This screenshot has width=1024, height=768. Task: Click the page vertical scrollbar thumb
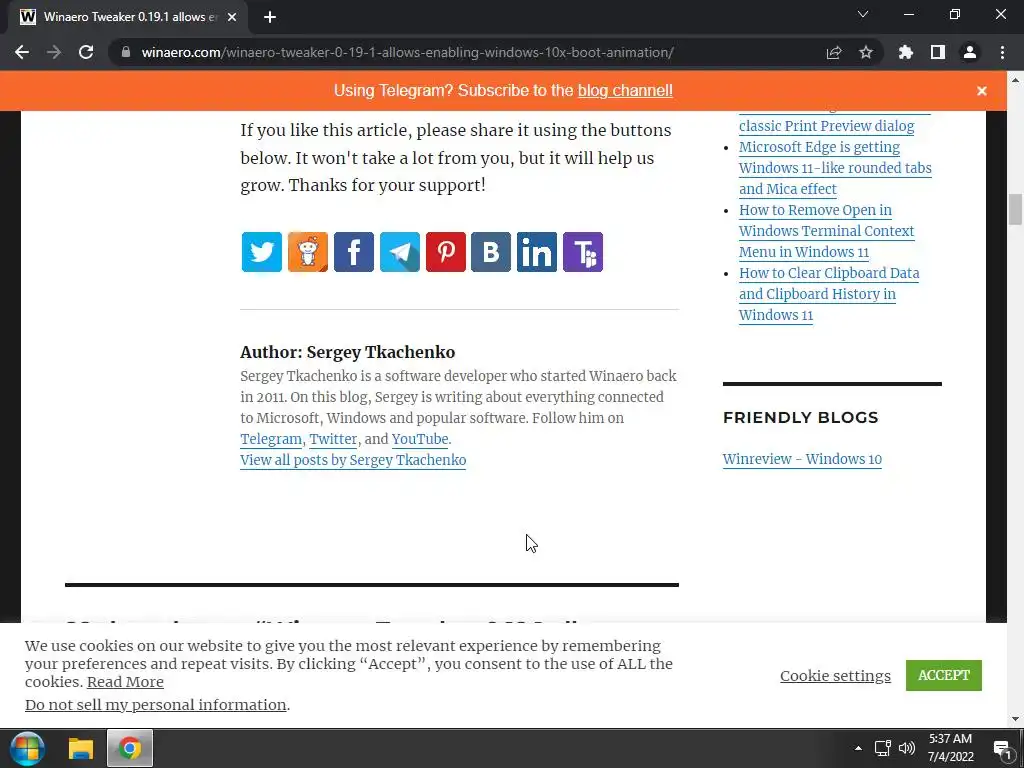point(1015,209)
